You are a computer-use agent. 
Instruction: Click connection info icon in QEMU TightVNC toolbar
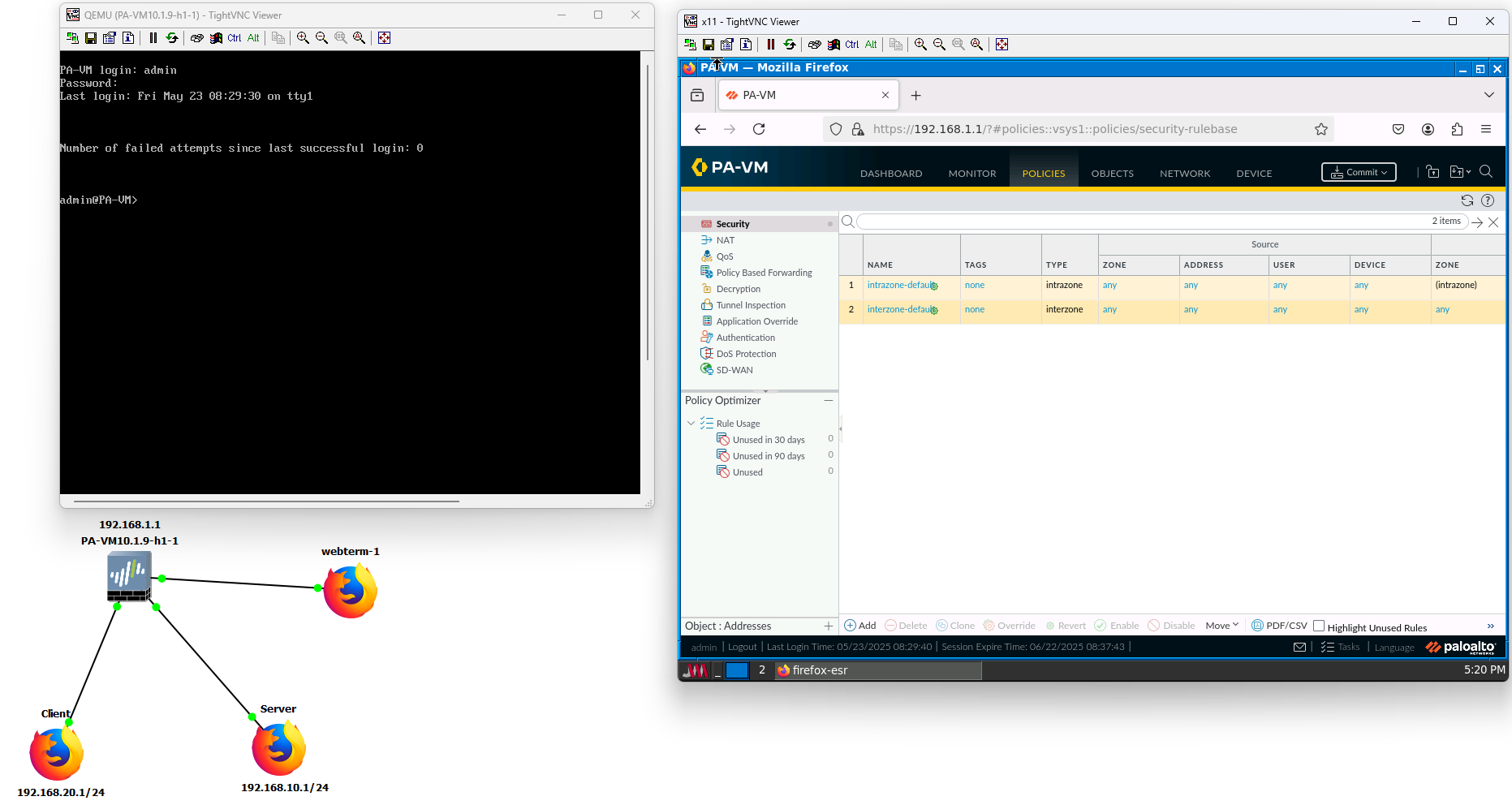click(128, 38)
